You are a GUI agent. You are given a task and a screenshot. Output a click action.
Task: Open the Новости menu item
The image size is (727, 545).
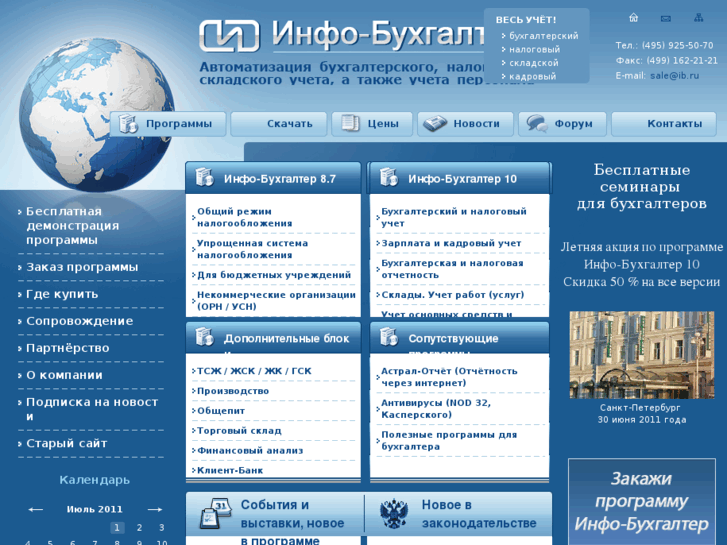[x=466, y=124]
